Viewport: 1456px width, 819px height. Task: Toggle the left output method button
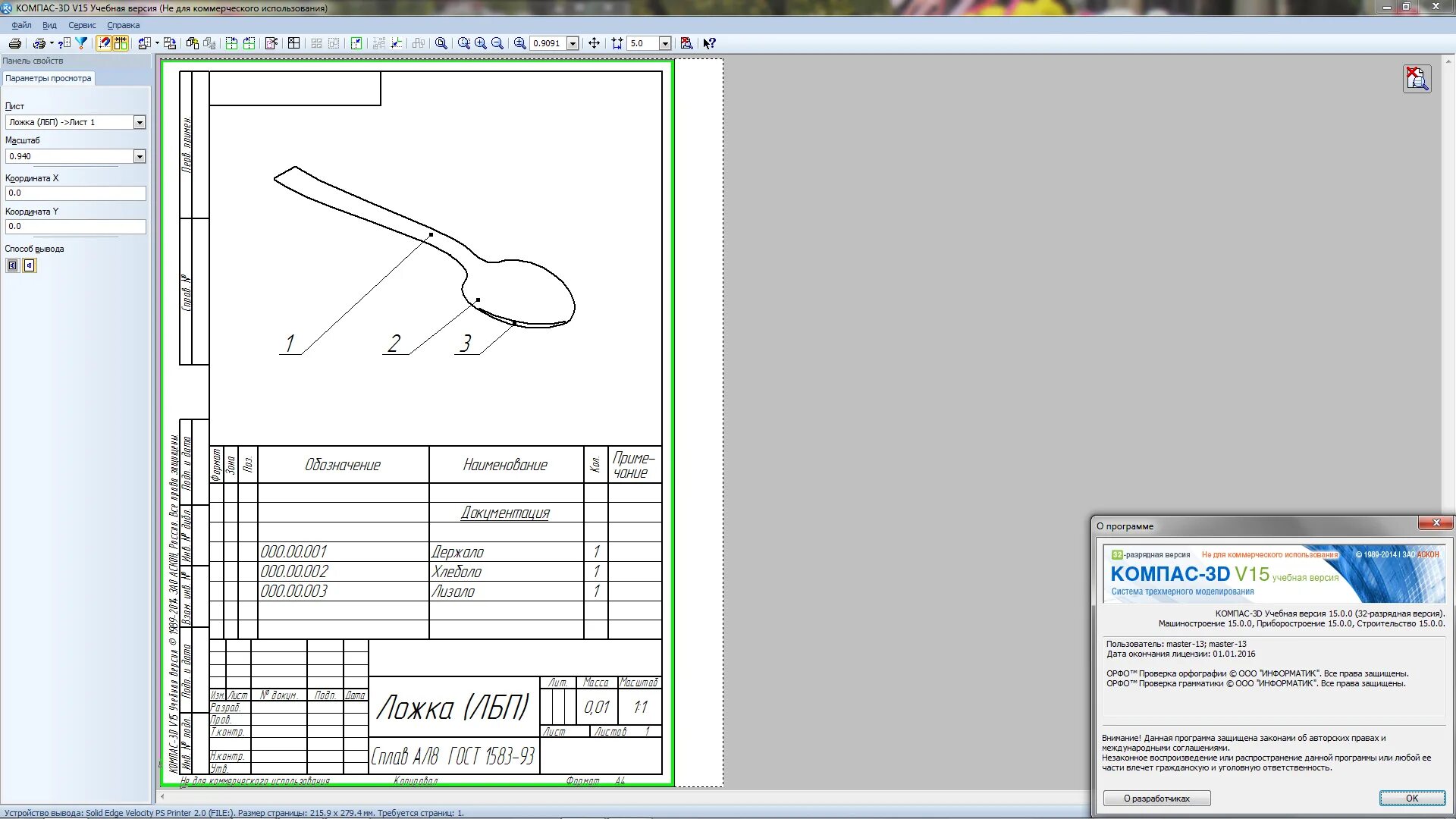tap(13, 265)
